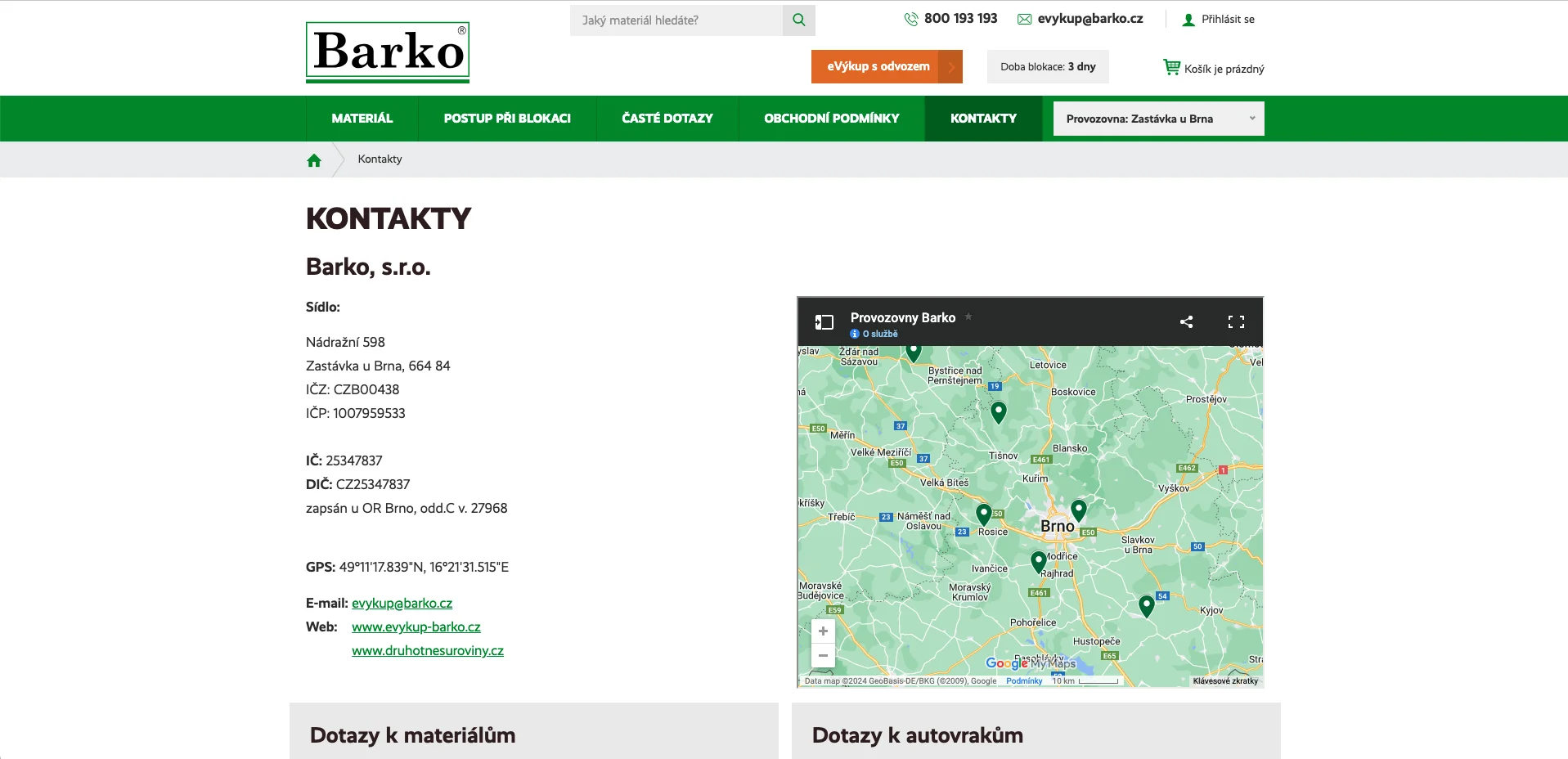Select the map pin south of Bystřice nad Pernštejnem
Viewport: 1568px width, 759px height.
click(999, 412)
